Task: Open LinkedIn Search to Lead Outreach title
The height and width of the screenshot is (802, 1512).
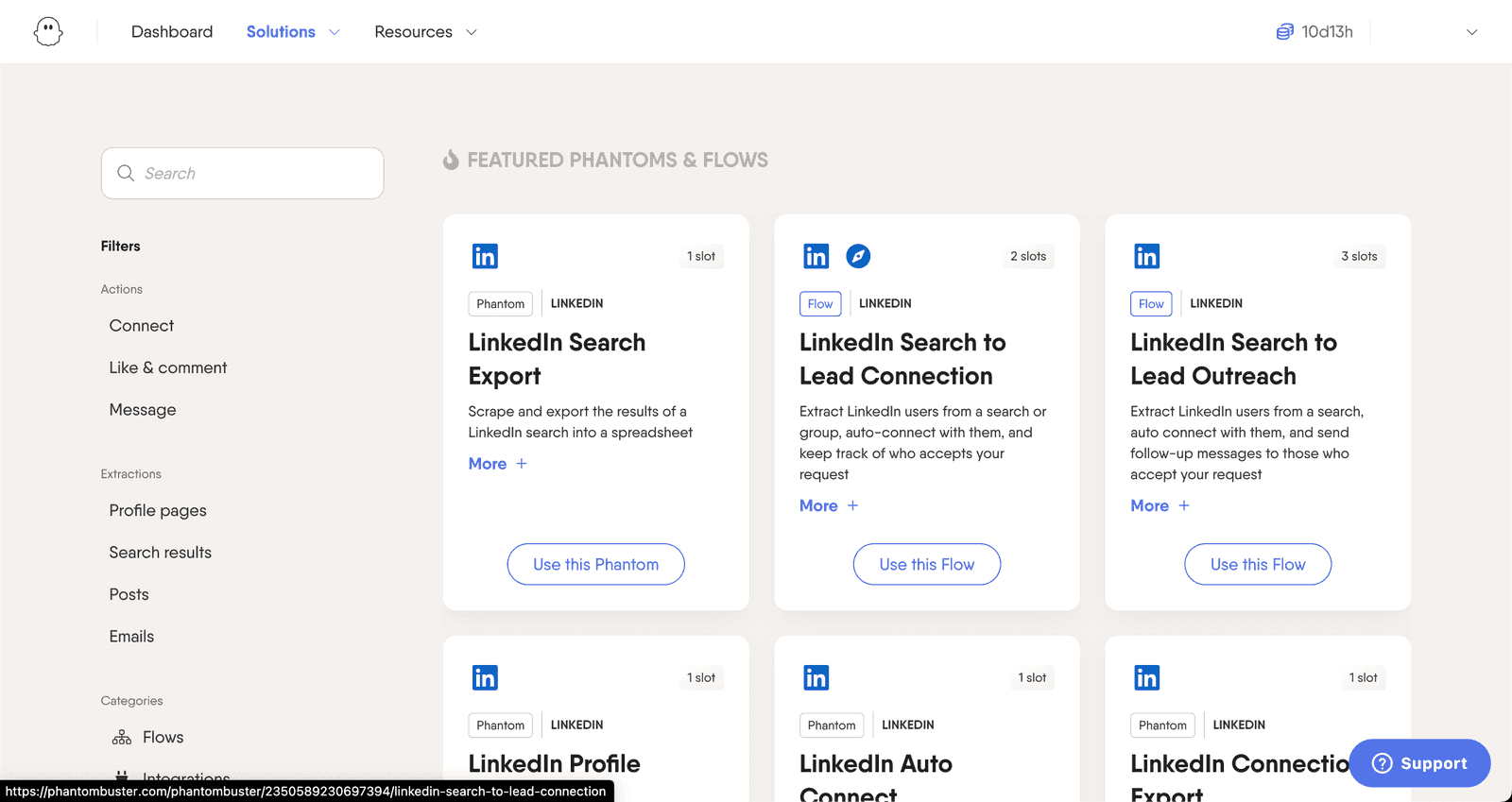Action: click(x=1233, y=359)
